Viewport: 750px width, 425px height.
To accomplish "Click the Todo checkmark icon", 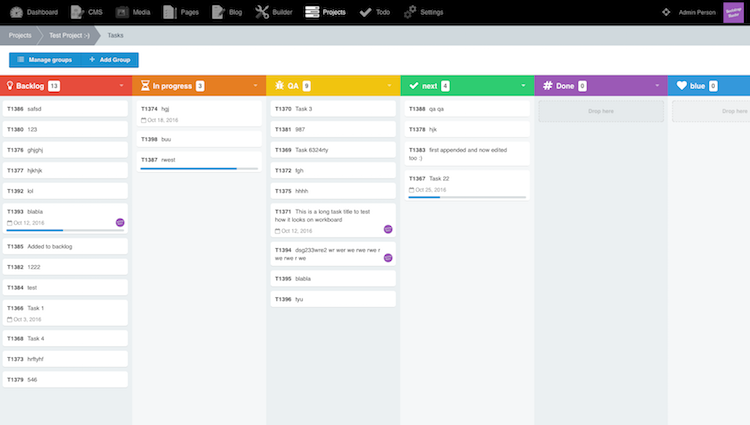I will tap(365, 12).
